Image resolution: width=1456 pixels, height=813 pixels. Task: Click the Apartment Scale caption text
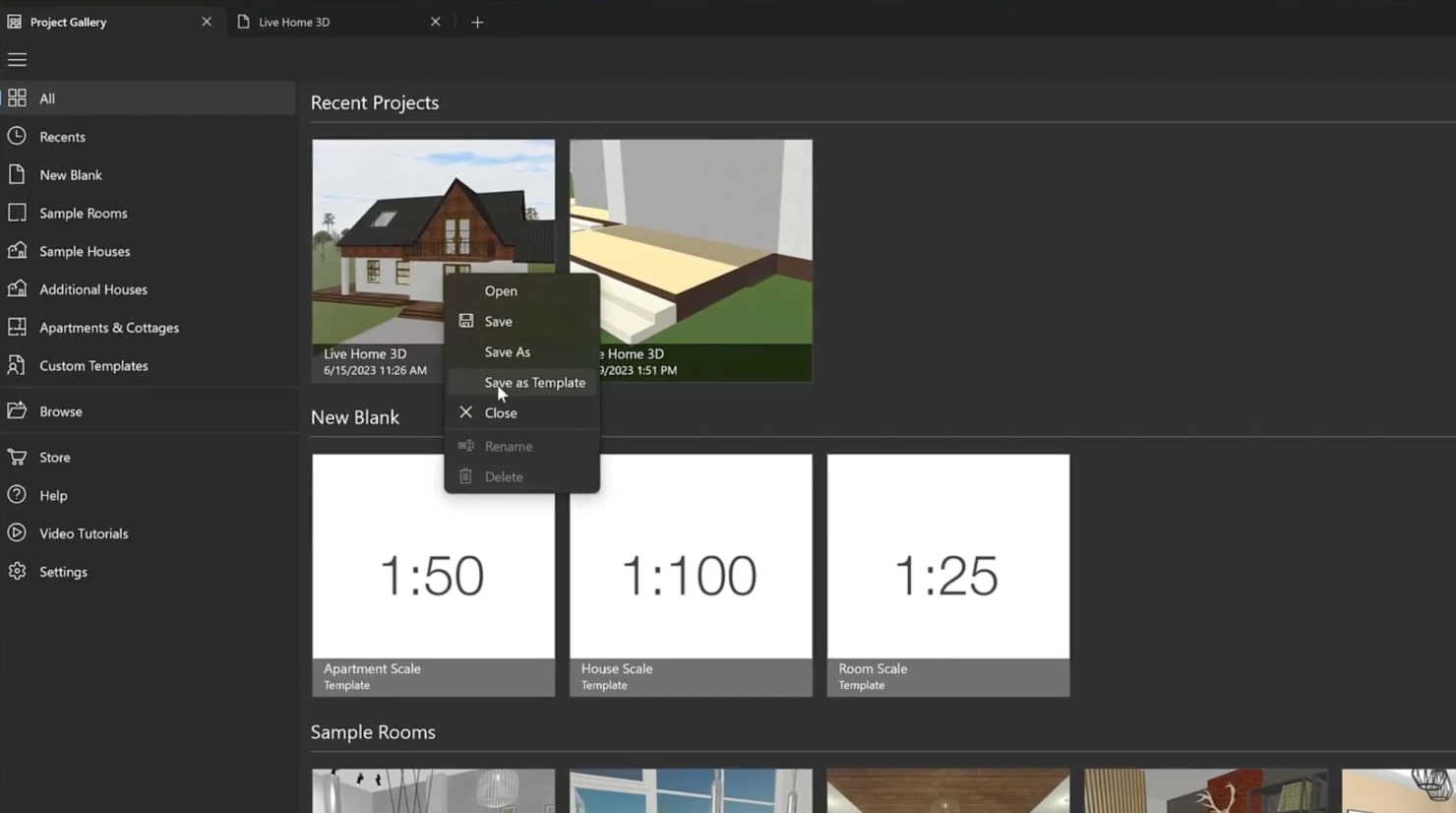click(x=372, y=668)
